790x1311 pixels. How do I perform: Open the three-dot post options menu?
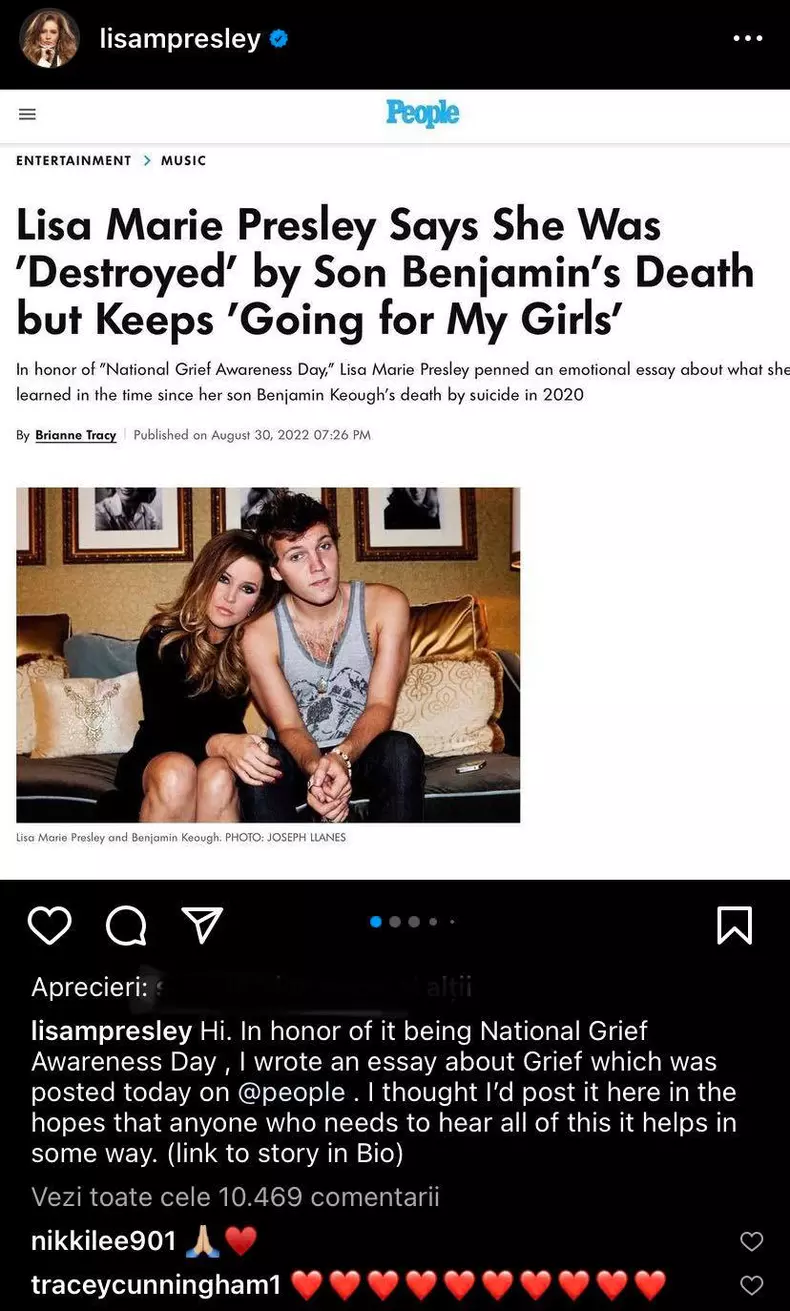pyautogui.click(x=748, y=39)
